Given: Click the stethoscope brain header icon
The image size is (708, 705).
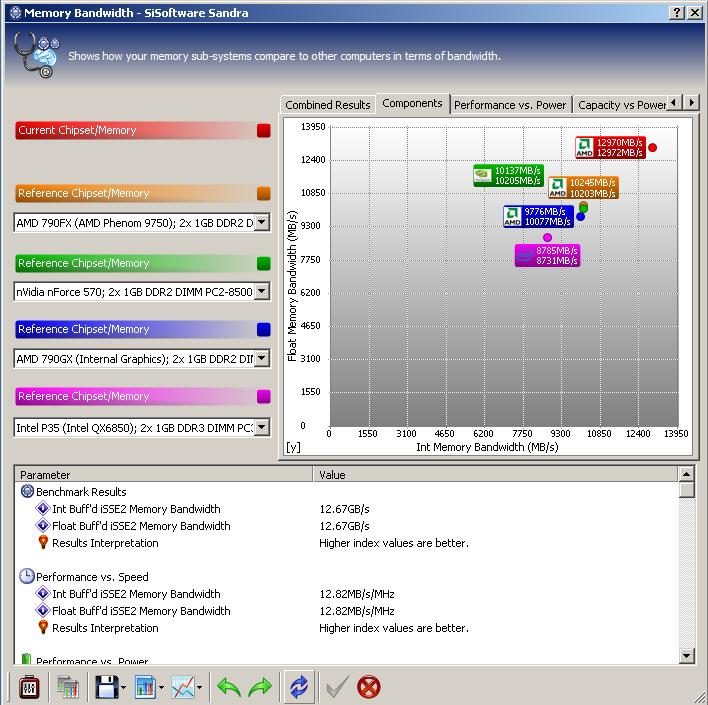Looking at the screenshot, I should tap(36, 55).
